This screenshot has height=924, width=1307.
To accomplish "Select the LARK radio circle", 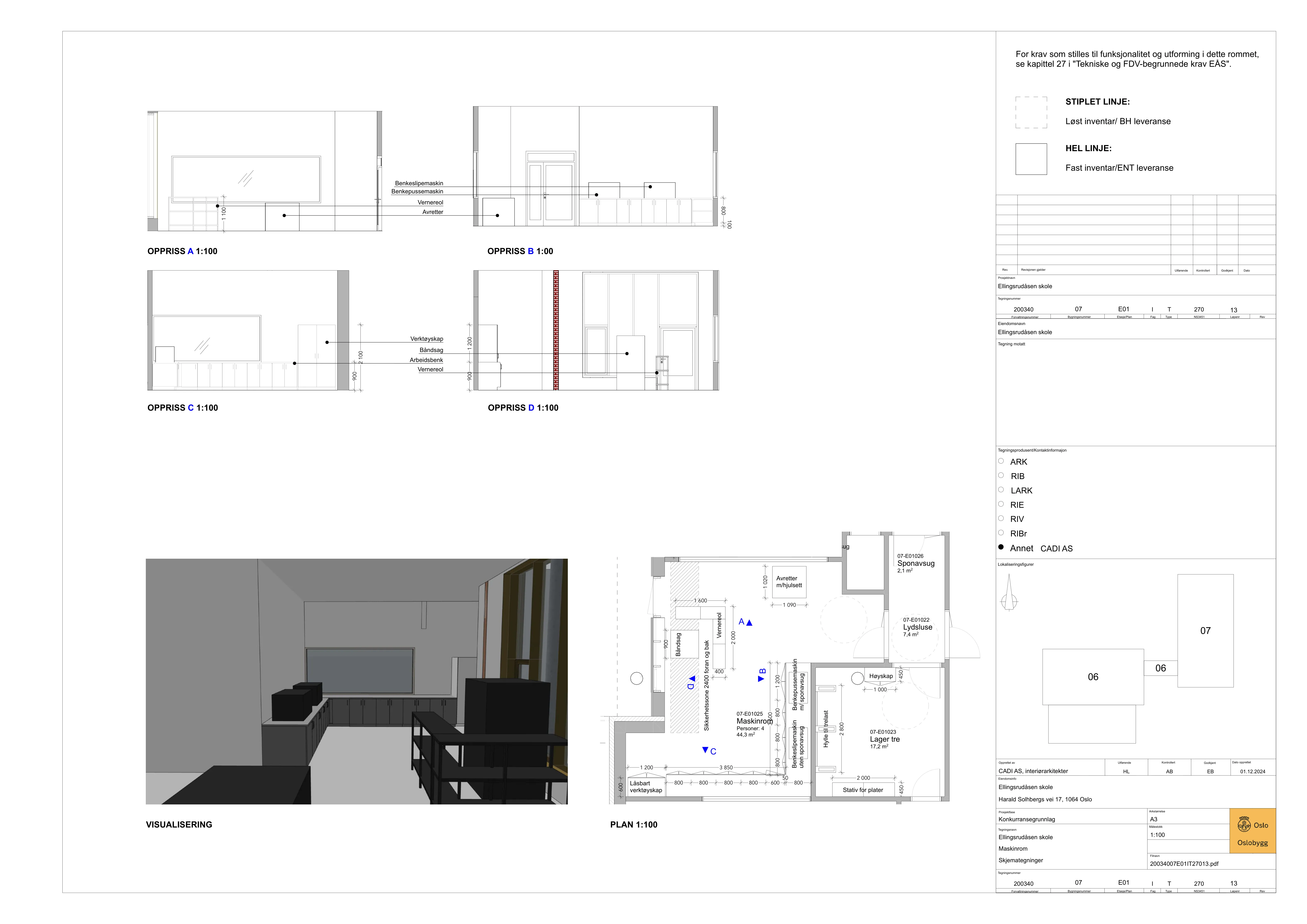I will coord(1001,489).
